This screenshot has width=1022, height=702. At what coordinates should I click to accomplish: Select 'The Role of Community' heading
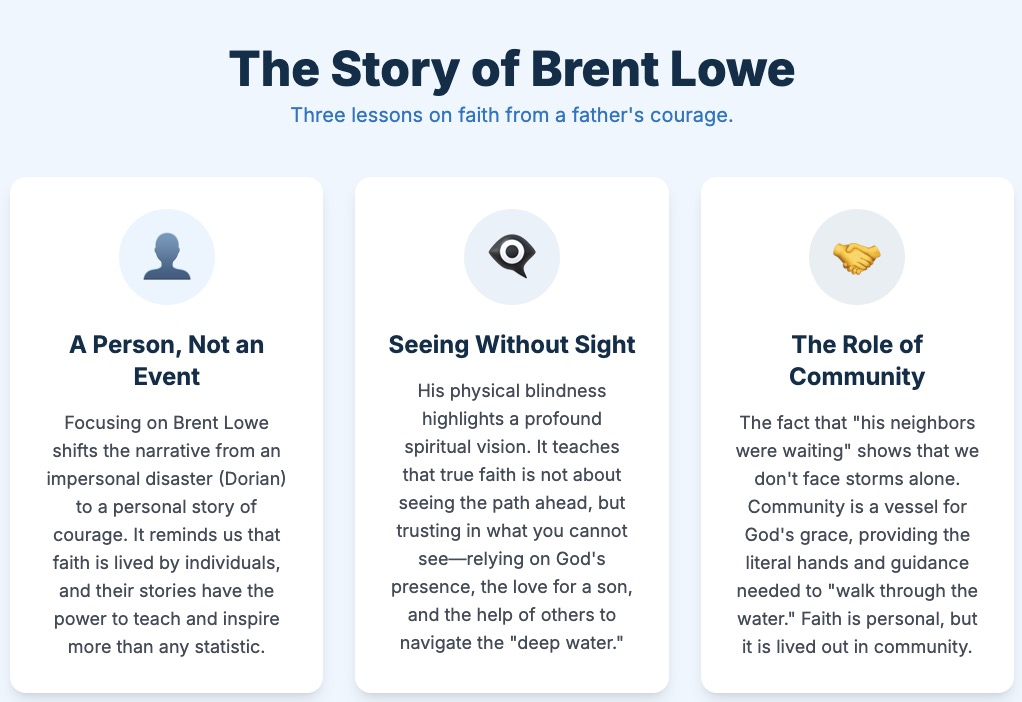point(857,360)
